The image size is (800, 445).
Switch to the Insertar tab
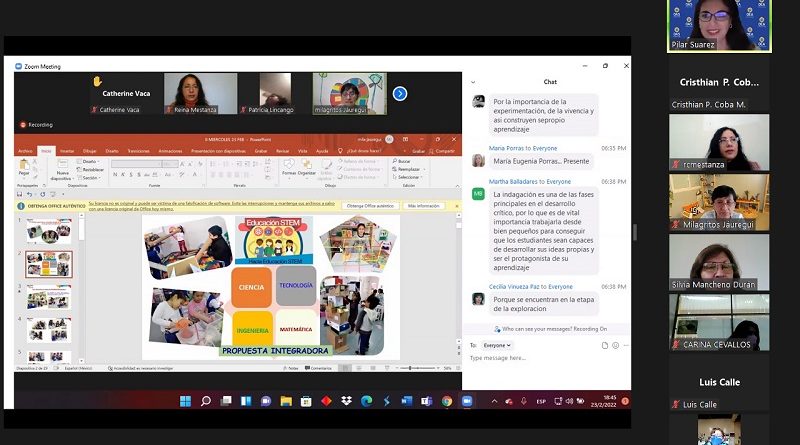coord(67,151)
